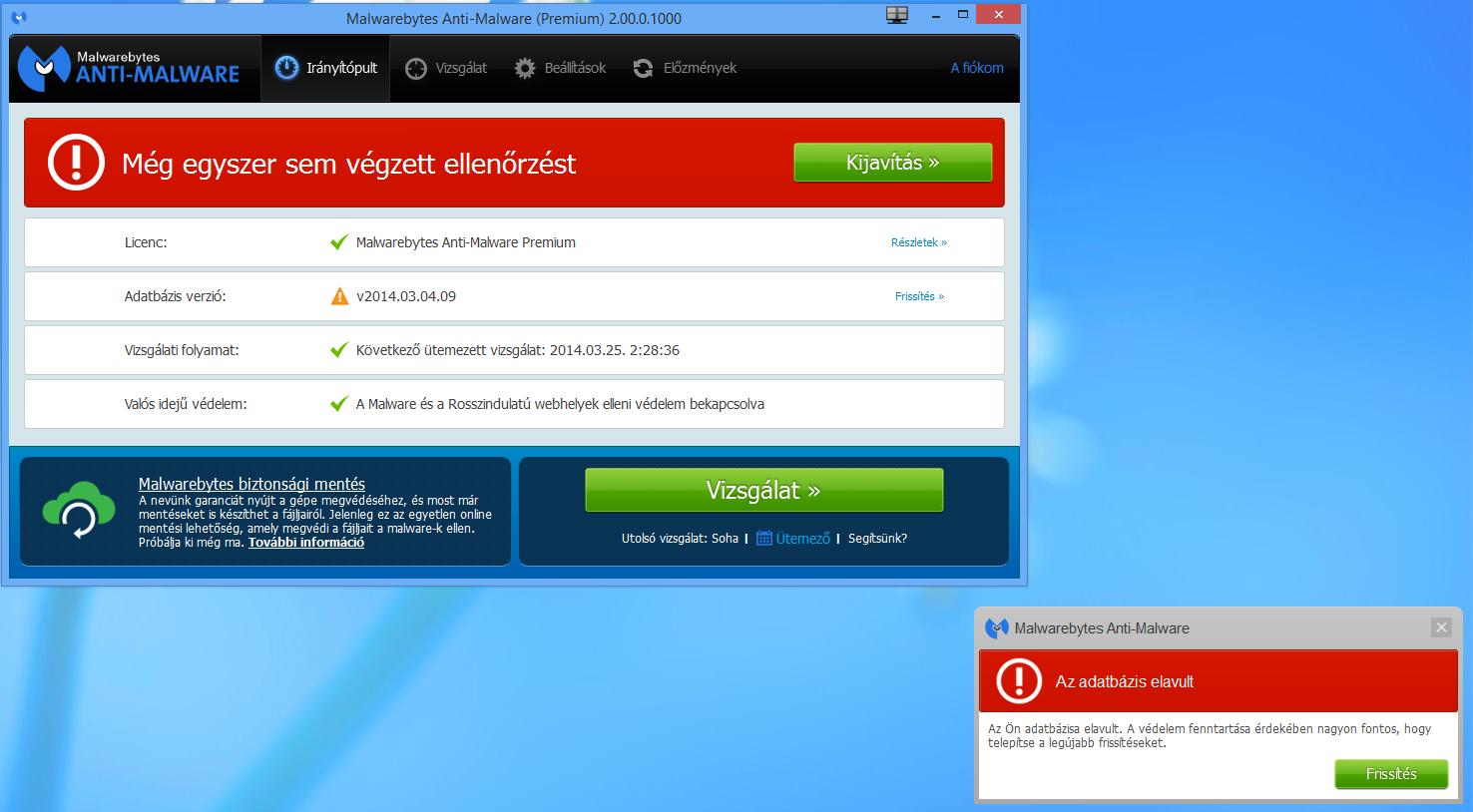Click the calendar icon beside Ütemező
Screen dimensions: 1473x812
tap(764, 538)
